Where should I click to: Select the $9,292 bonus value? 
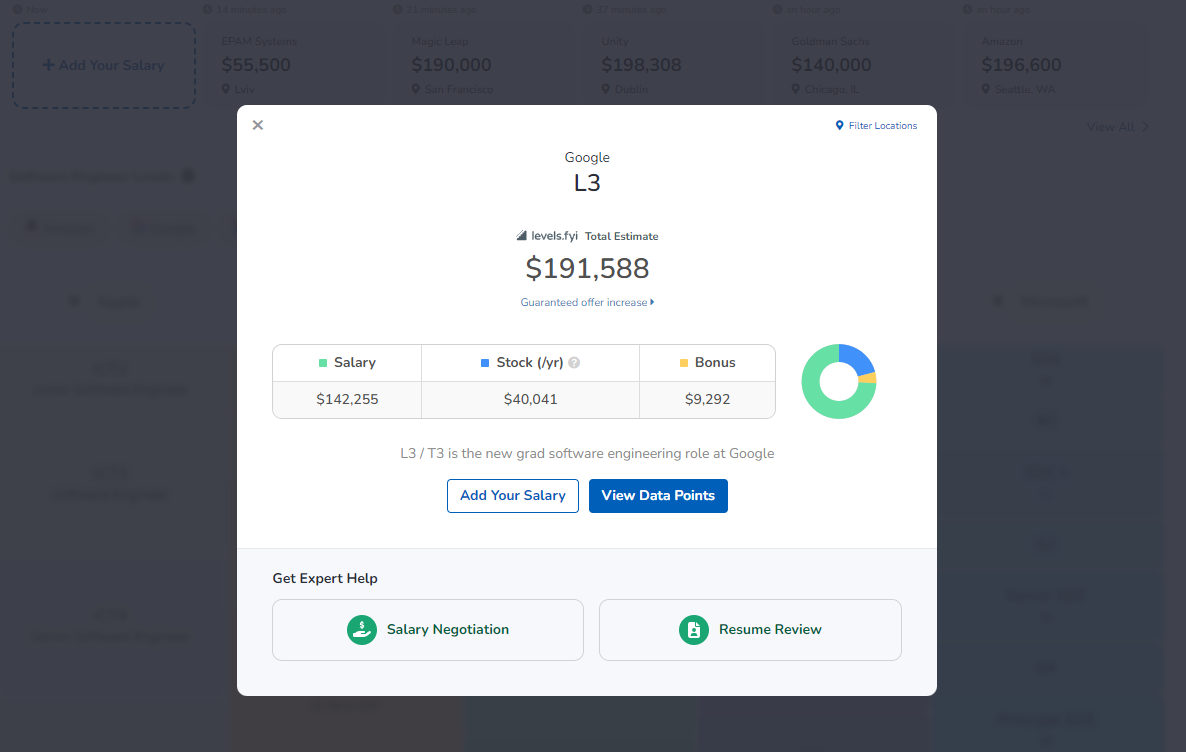tap(707, 399)
